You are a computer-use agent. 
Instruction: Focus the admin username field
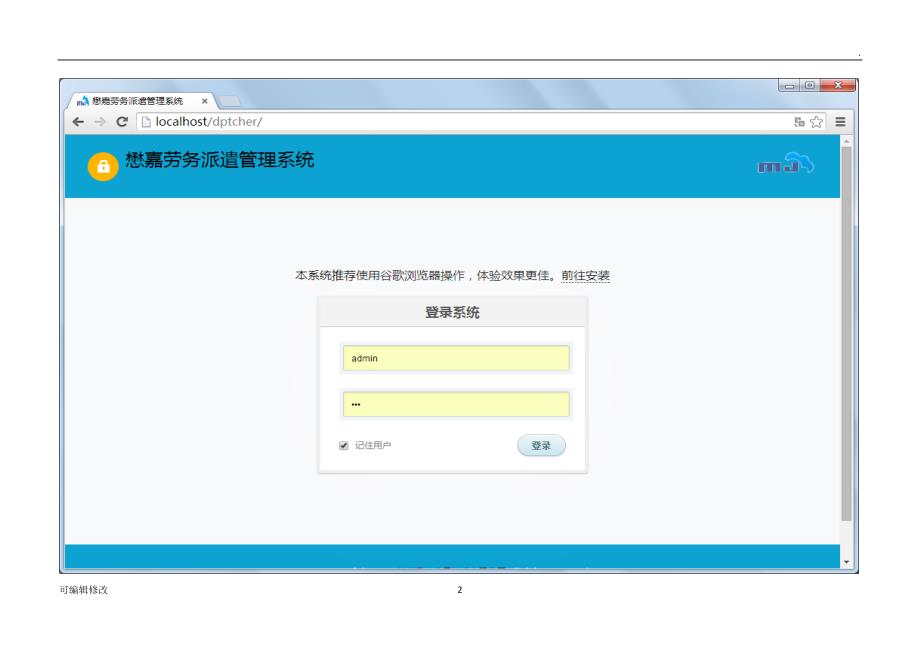click(456, 358)
